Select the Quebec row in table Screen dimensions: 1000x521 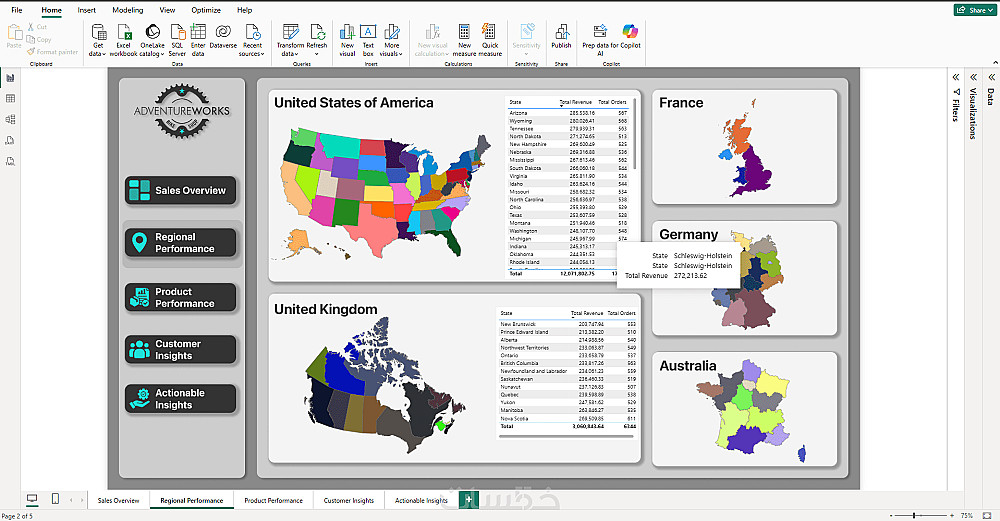tap(568, 395)
